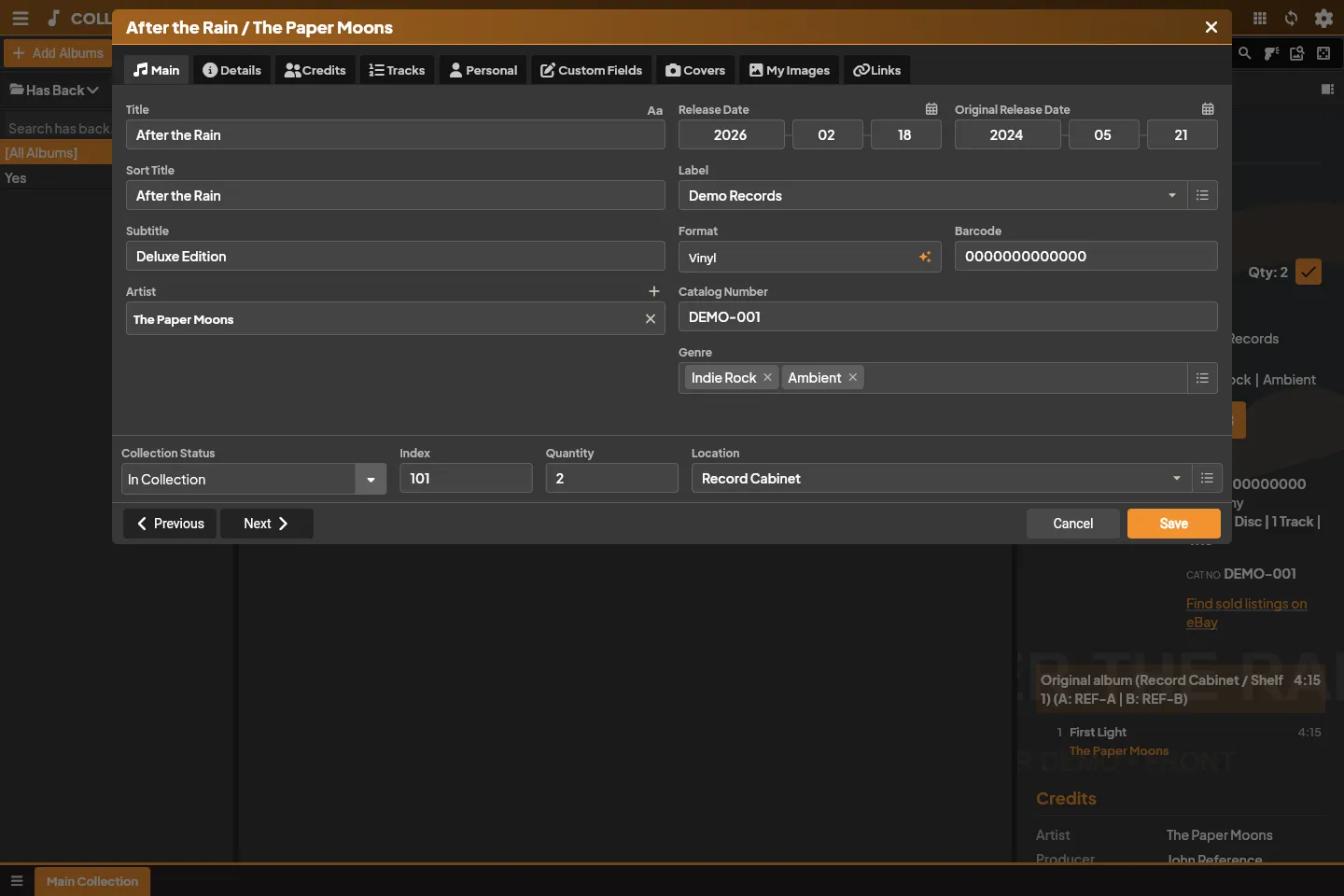Click the sparkle icon in Format field

925,257
